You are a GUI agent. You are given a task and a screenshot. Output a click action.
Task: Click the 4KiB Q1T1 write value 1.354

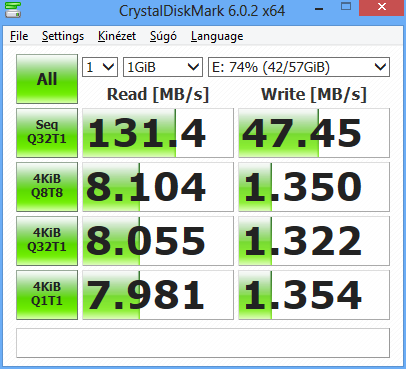[x=314, y=295]
